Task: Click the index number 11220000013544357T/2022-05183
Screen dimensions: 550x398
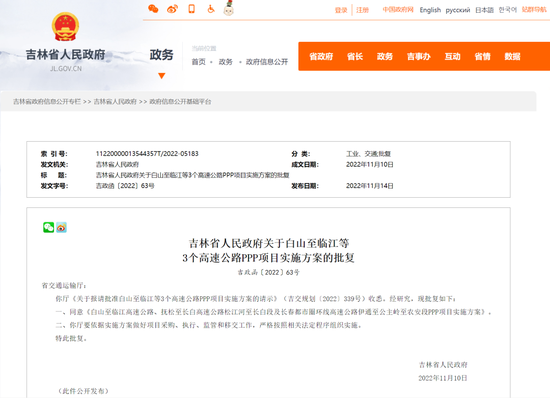Action: [147, 154]
